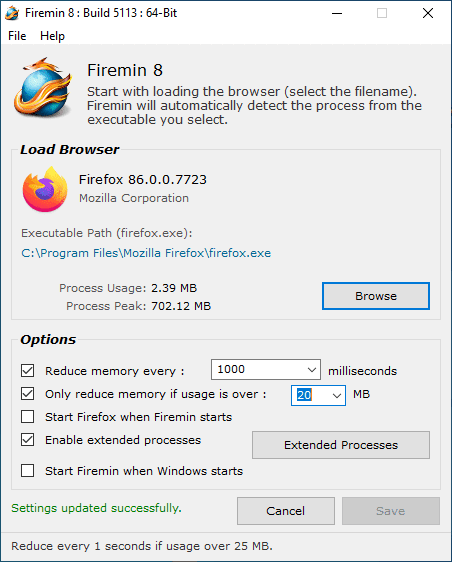The image size is (452, 562).
Task: Expand the milliseconds interval dropdown
Action: tap(312, 370)
